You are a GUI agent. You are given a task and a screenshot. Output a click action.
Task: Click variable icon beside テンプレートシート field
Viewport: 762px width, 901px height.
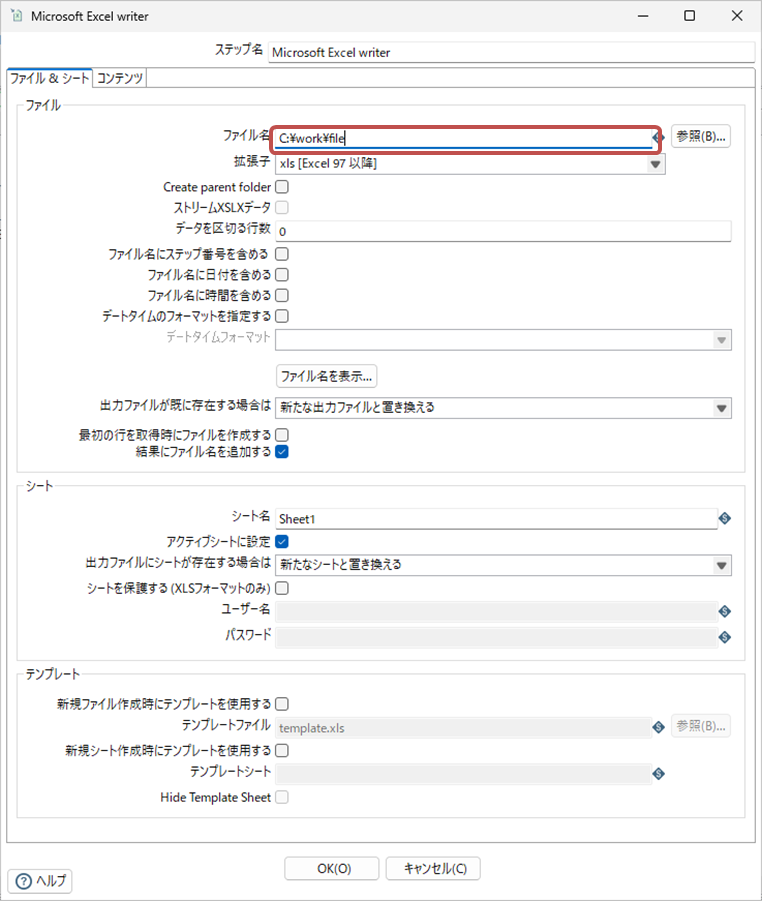(x=659, y=774)
